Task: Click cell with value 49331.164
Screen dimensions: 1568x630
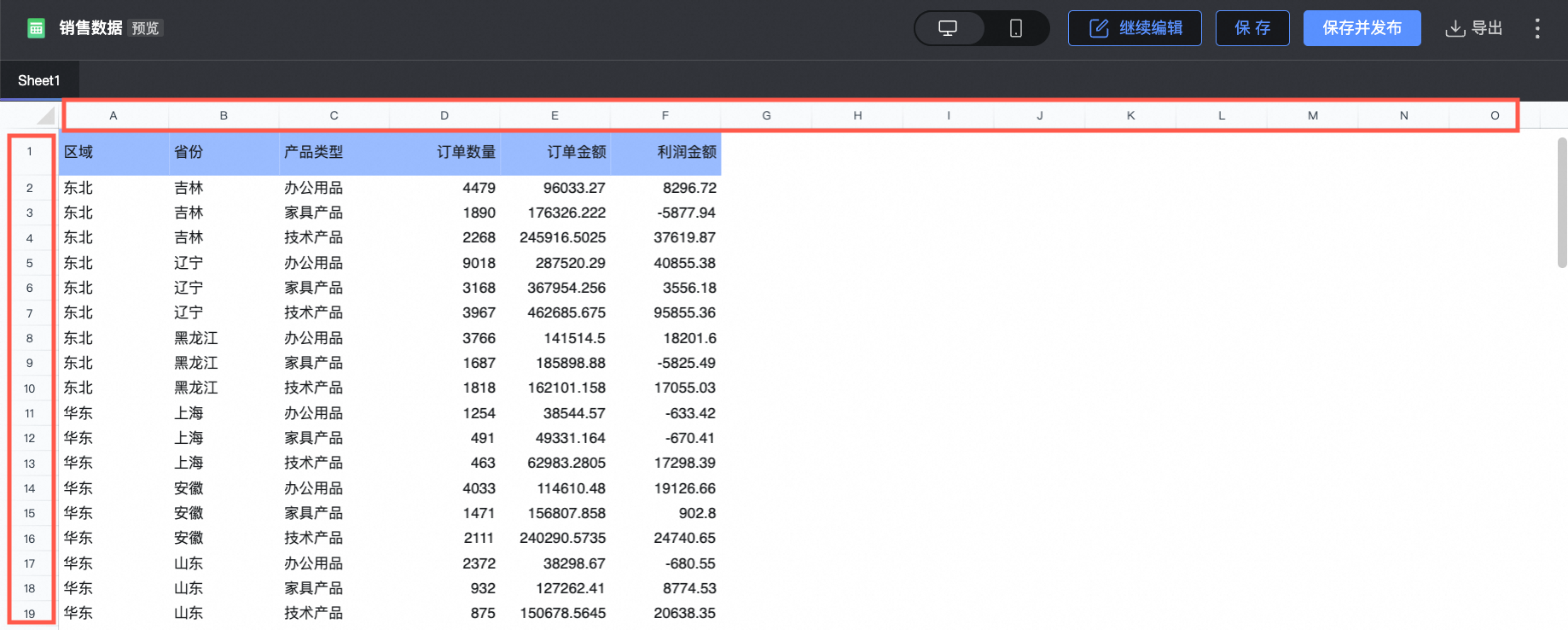Action: (x=555, y=438)
